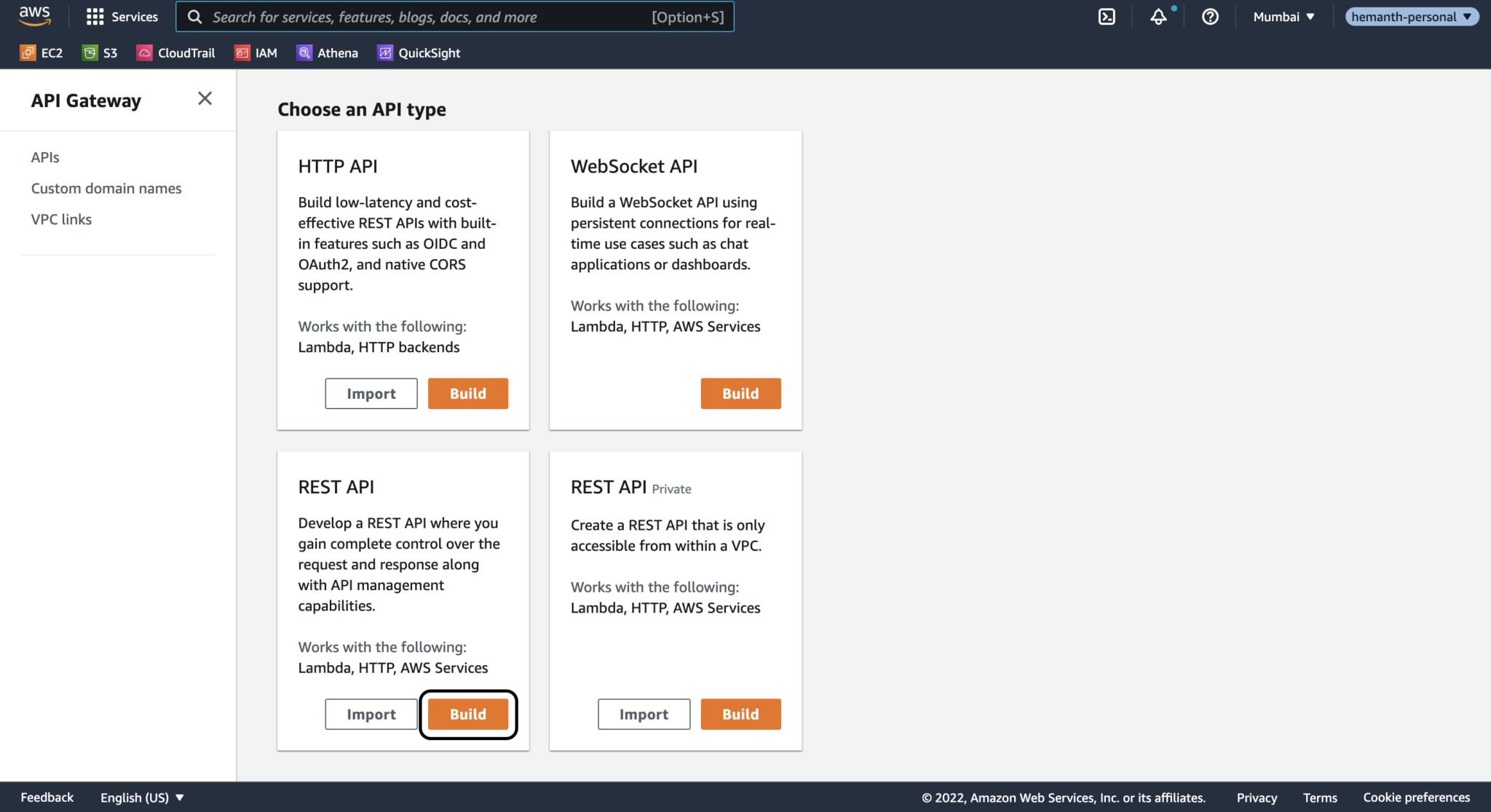Open the help question mark icon
This screenshot has height=812, width=1491.
point(1210,17)
